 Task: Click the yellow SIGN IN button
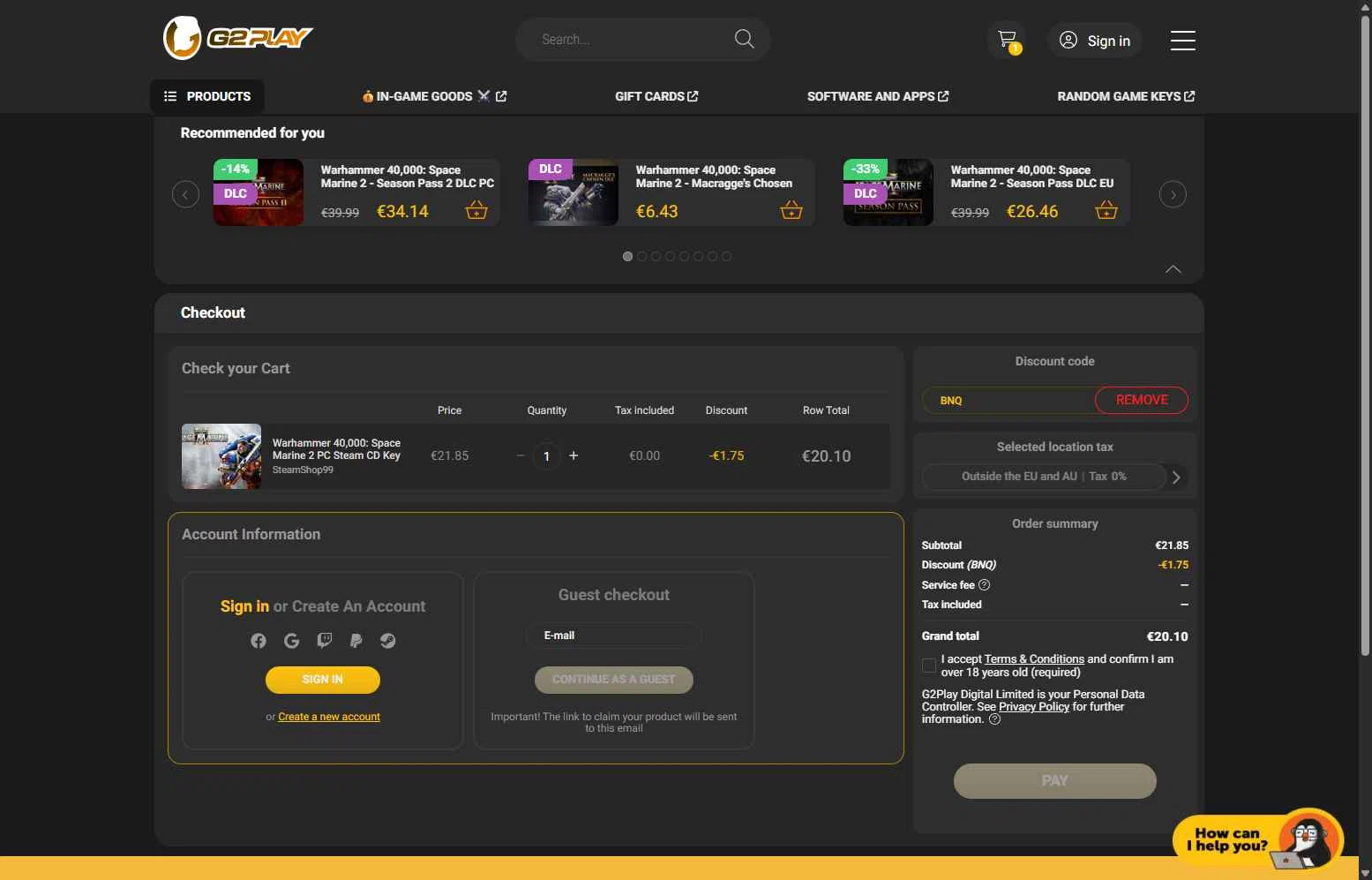point(323,680)
